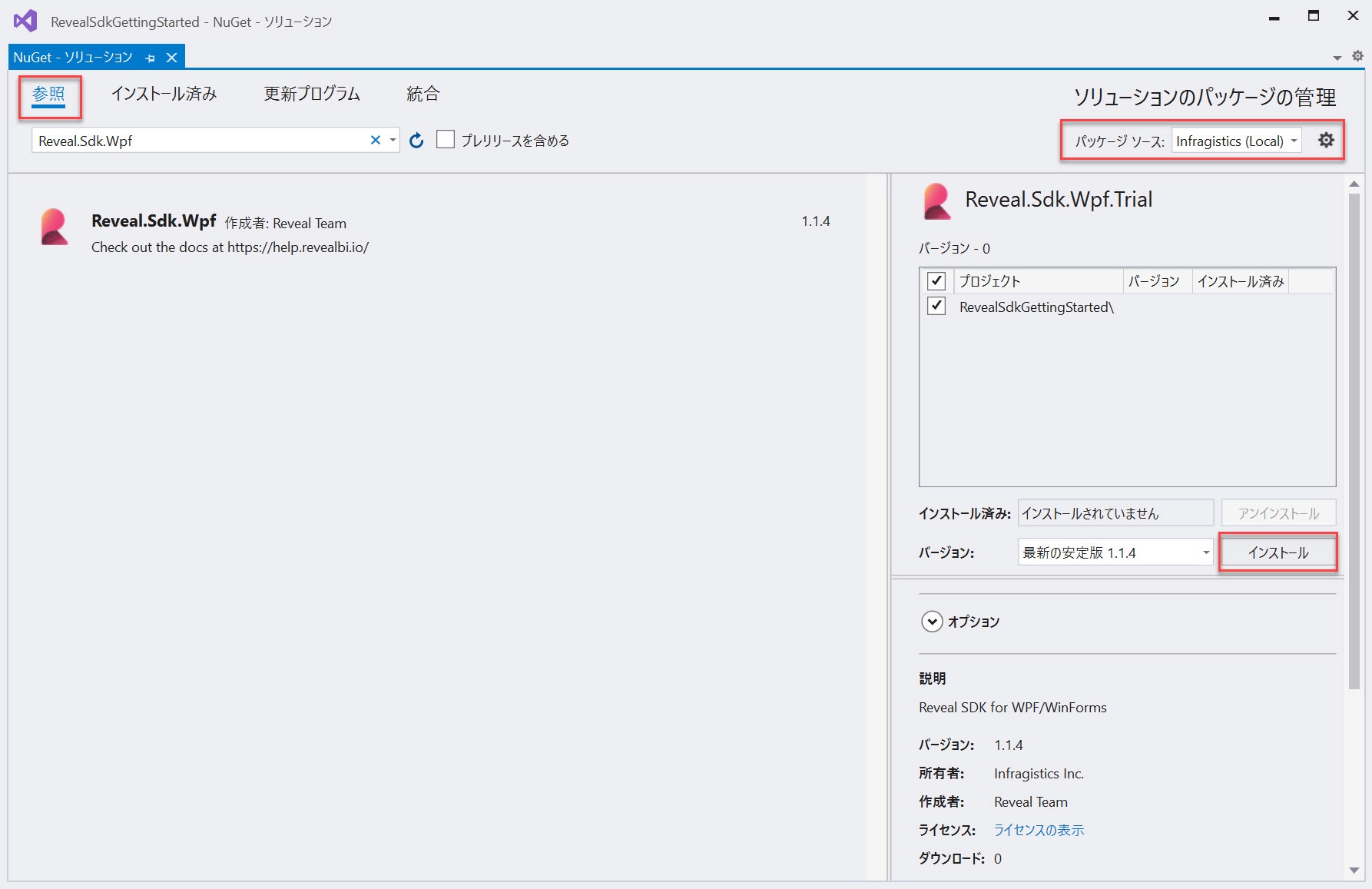This screenshot has width=1372, height=889.
Task: Open the ライセンスの表示 link
Action: tap(1039, 830)
